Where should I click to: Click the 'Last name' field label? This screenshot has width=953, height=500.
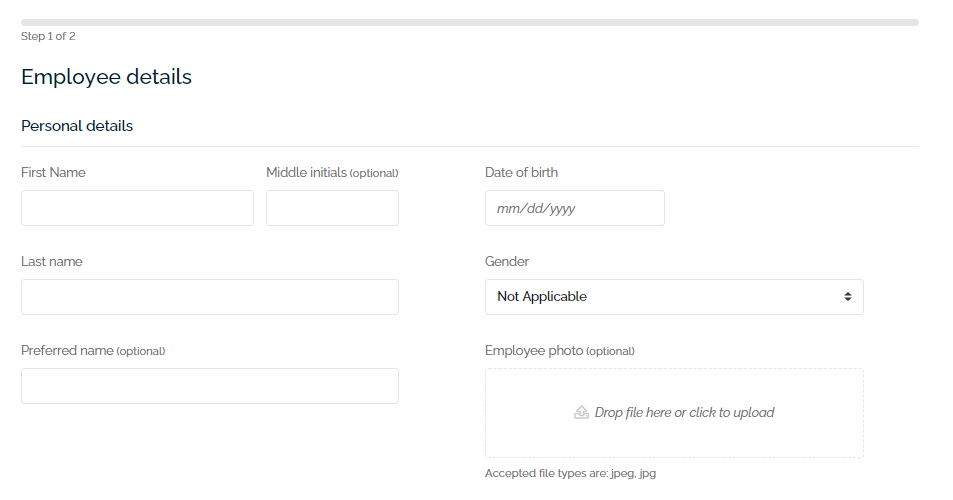[52, 261]
